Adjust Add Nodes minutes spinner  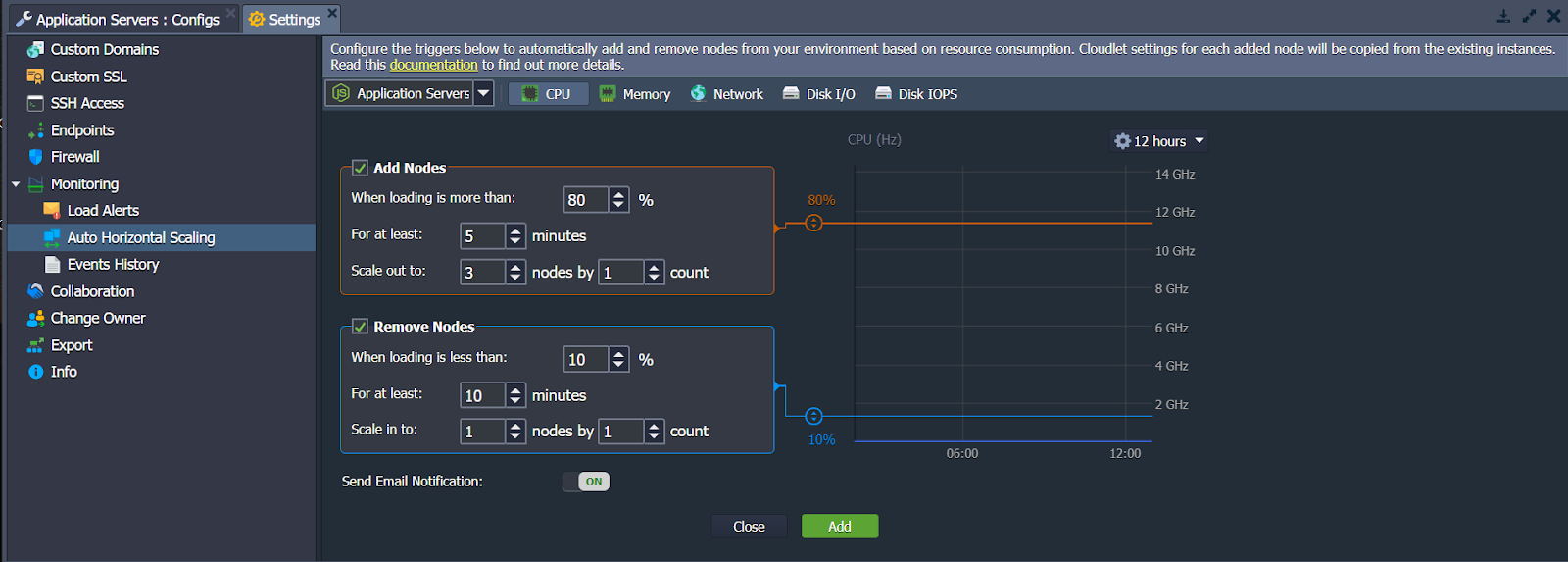tap(515, 236)
